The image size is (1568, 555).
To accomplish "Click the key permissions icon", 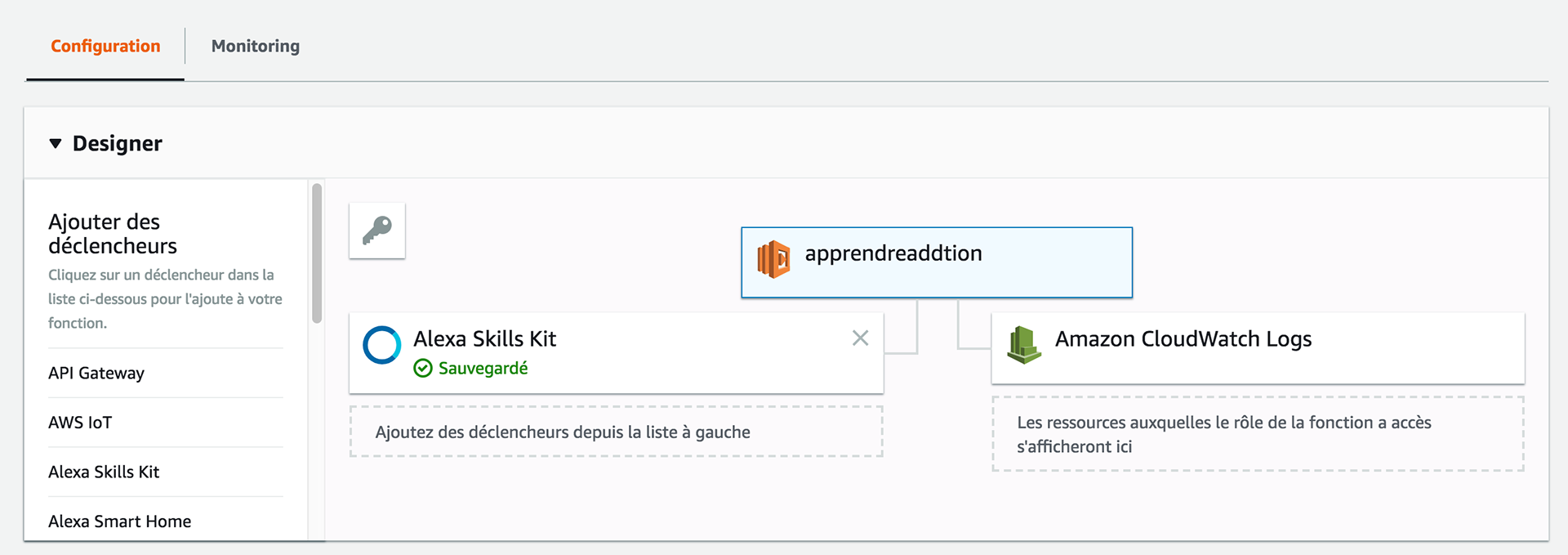I will 377,231.
